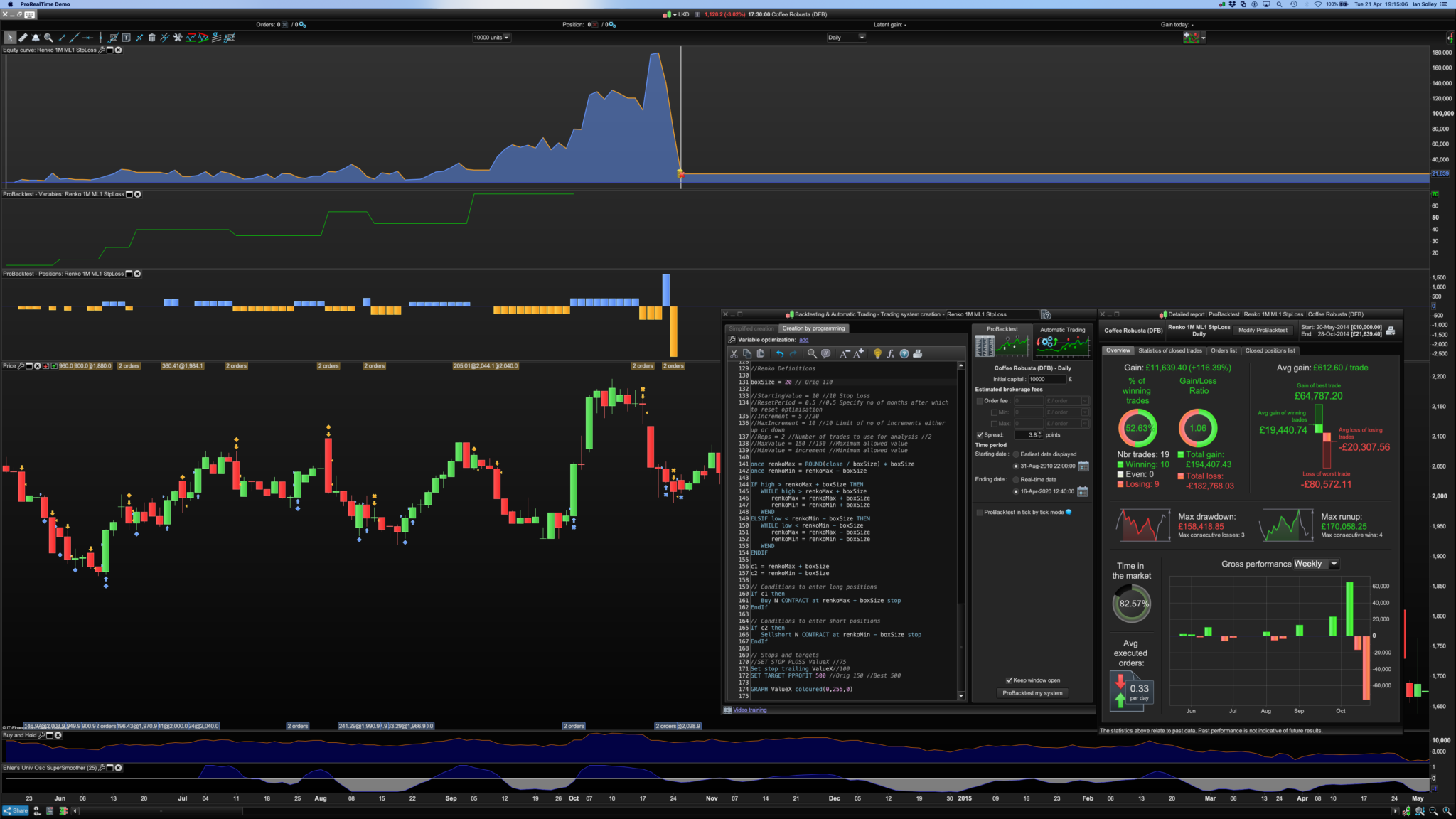The width and height of the screenshot is (1456, 819).
Task: Click the undo arrow in code editor
Action: [x=780, y=353]
